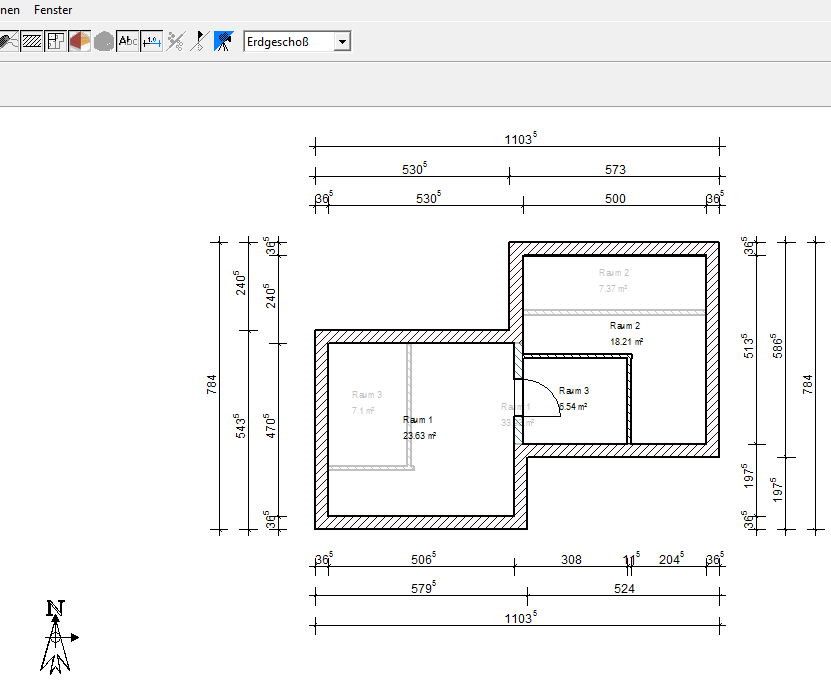Expand the Erdgeschoß floor dropdown arrow
This screenshot has height=699, width=831.
[342, 41]
